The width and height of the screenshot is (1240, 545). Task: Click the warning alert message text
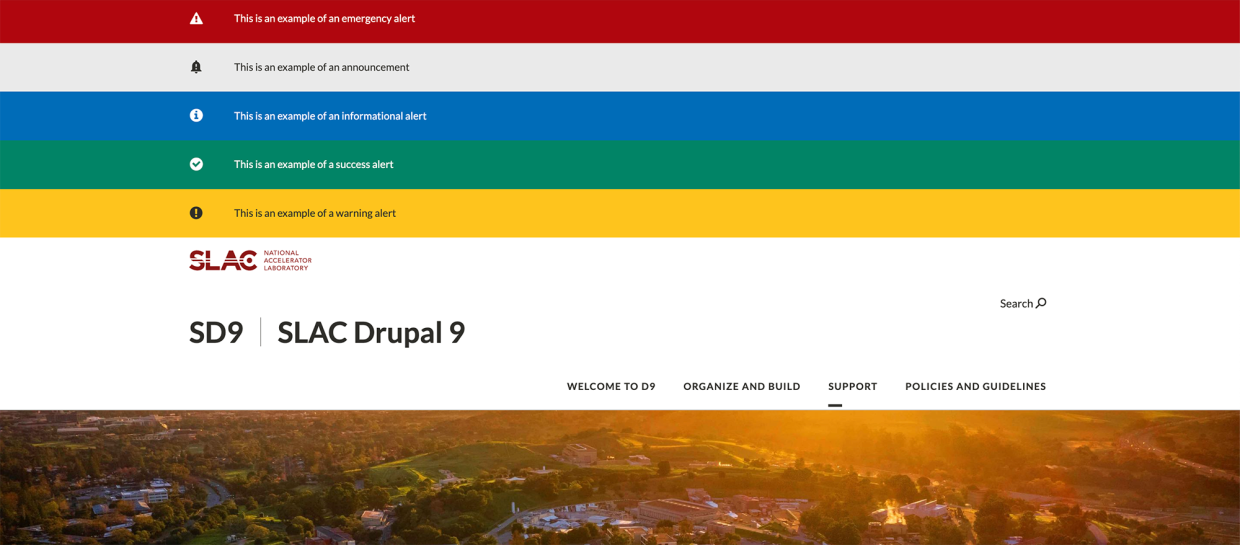click(x=315, y=213)
